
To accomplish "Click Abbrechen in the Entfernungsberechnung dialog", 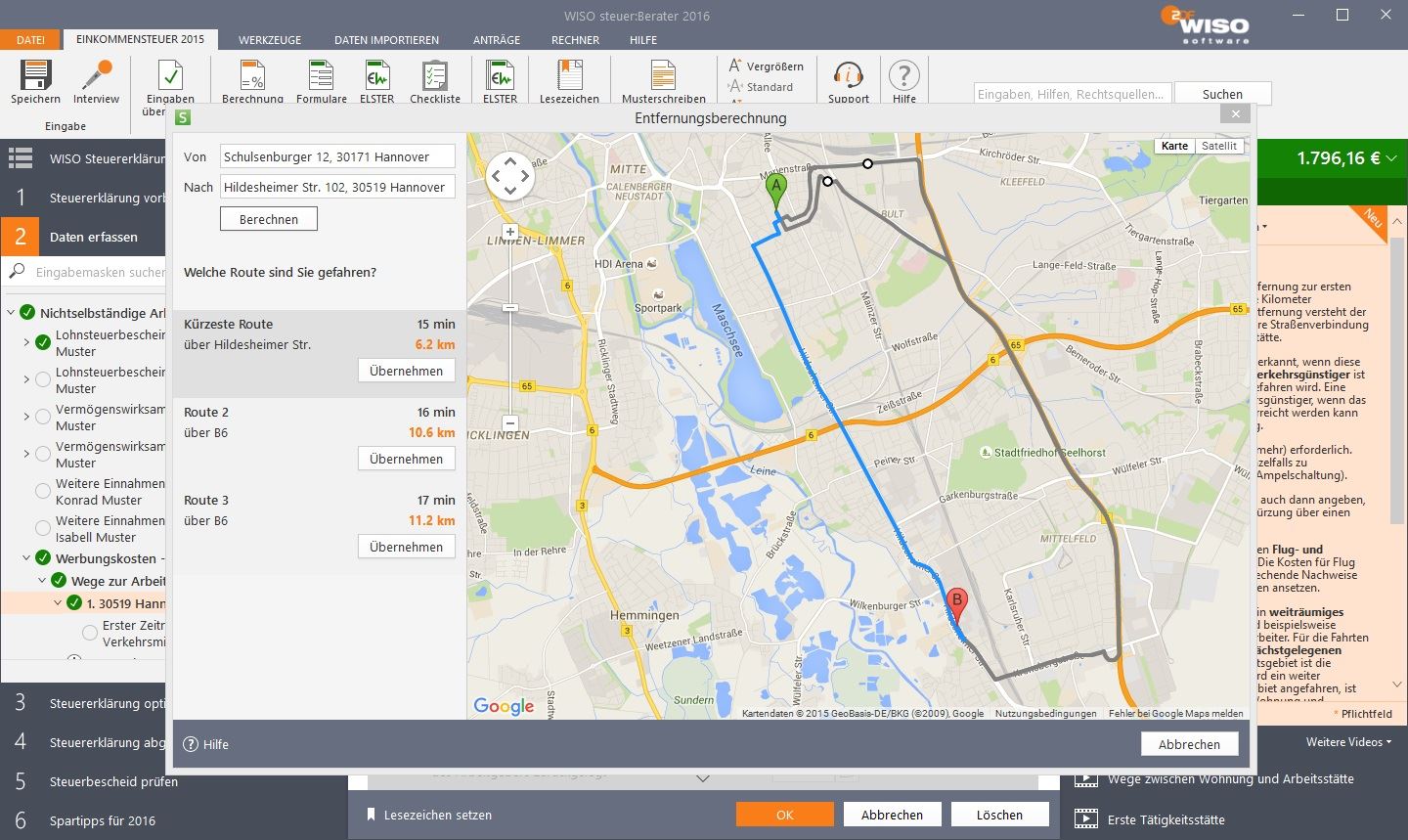I will point(1189,744).
